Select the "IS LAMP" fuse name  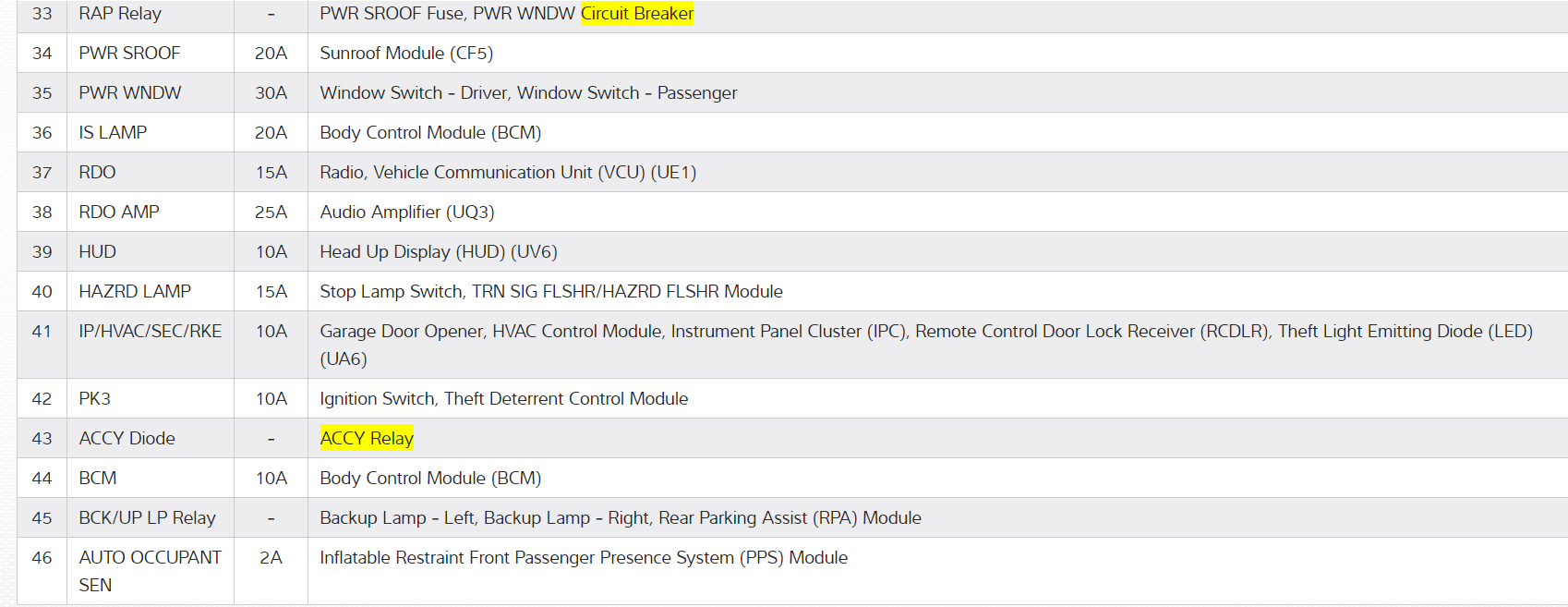pyautogui.click(x=113, y=133)
